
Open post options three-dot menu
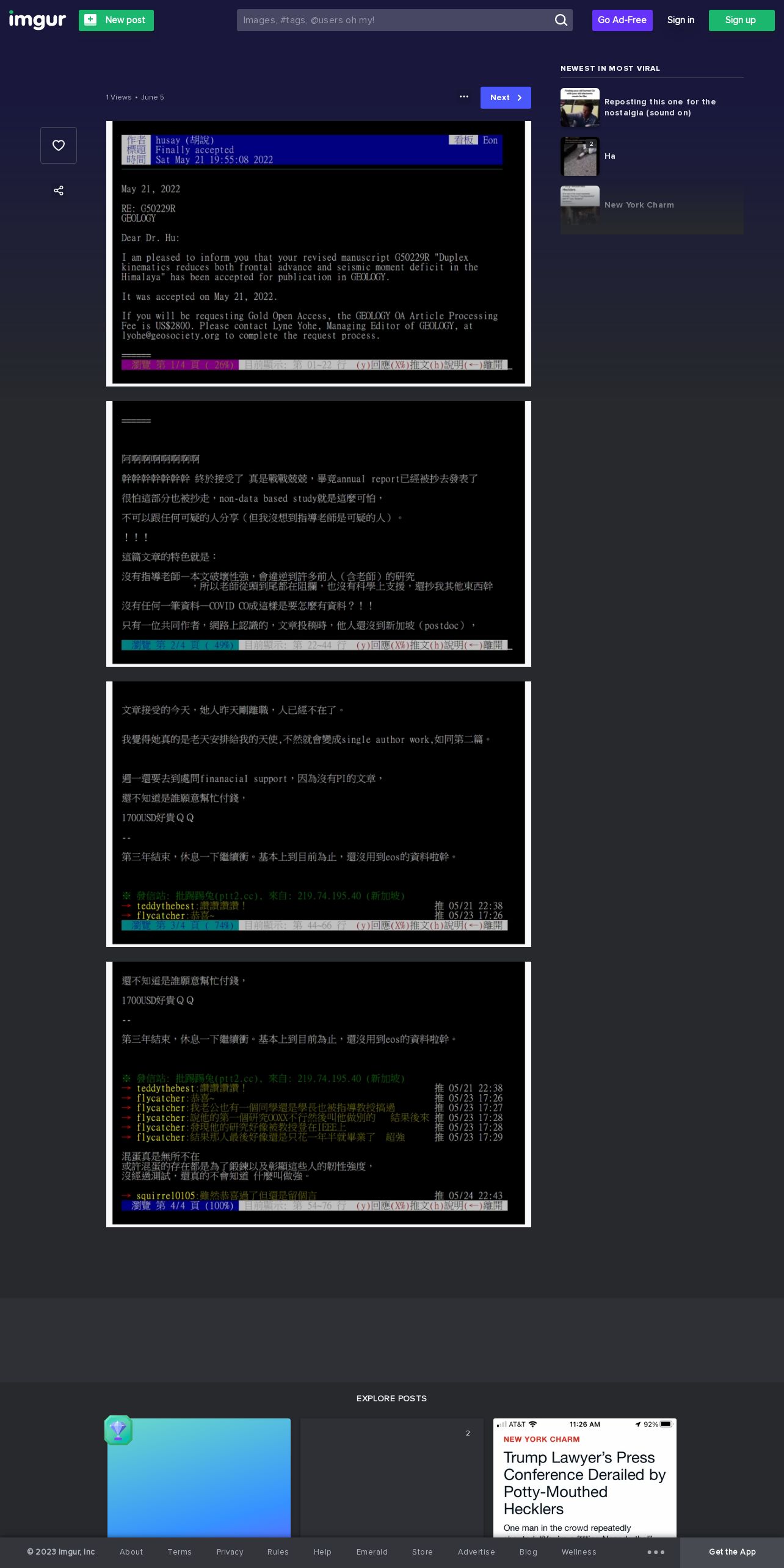(464, 97)
